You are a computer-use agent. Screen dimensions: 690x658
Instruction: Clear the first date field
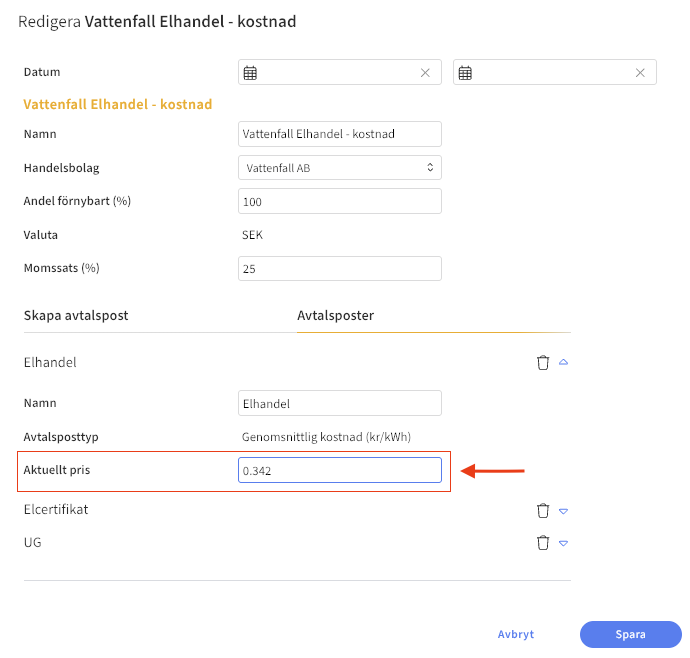point(425,73)
